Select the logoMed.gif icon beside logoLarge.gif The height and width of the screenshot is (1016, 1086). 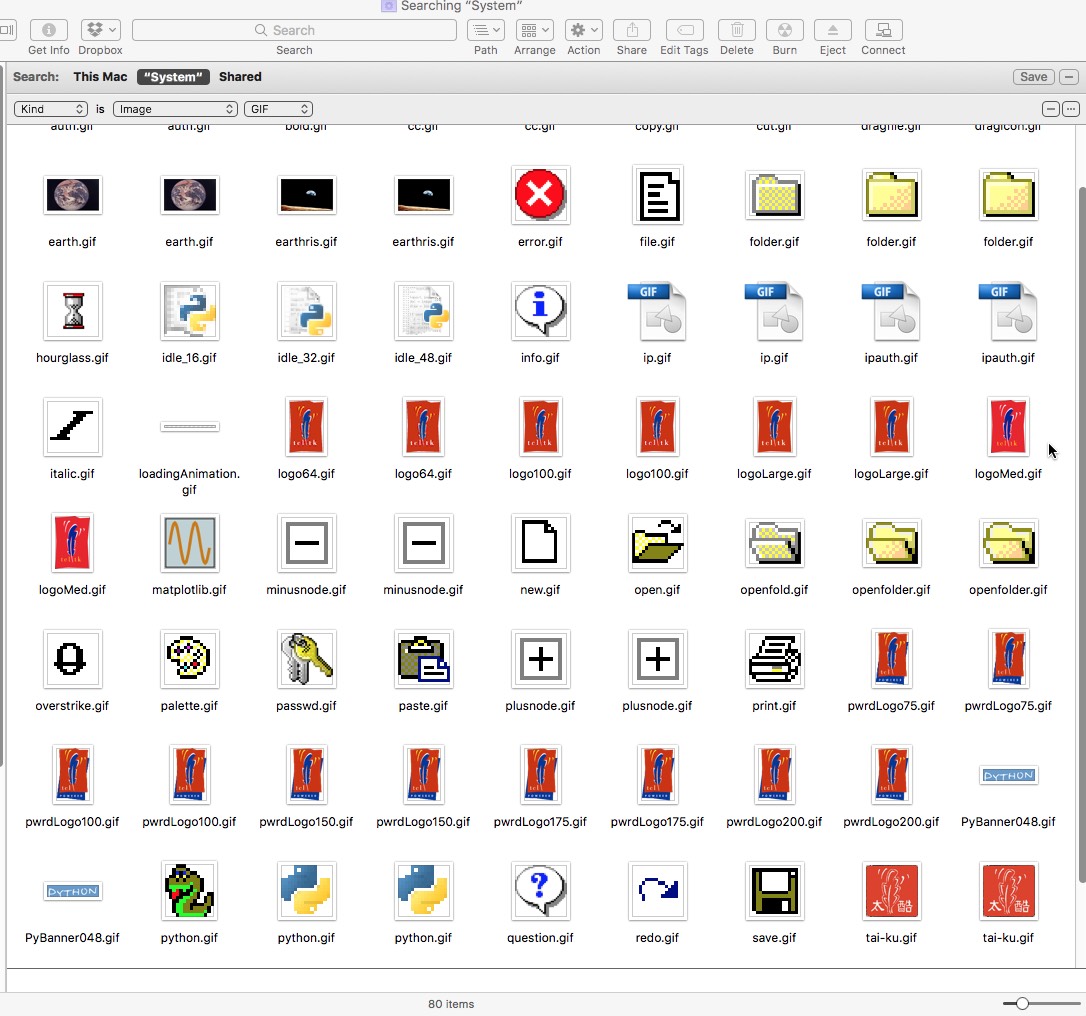pyautogui.click(x=1008, y=427)
